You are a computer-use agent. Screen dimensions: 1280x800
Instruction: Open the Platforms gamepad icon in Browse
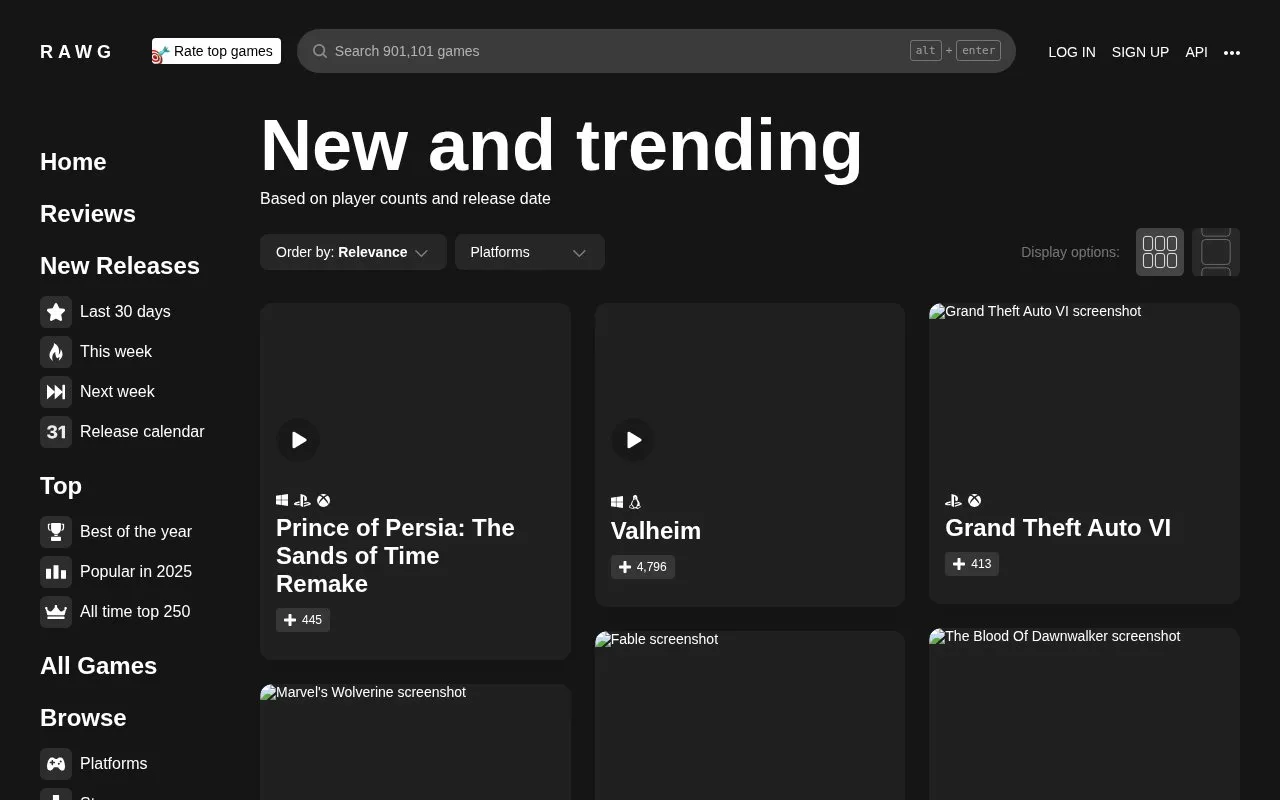click(56, 764)
